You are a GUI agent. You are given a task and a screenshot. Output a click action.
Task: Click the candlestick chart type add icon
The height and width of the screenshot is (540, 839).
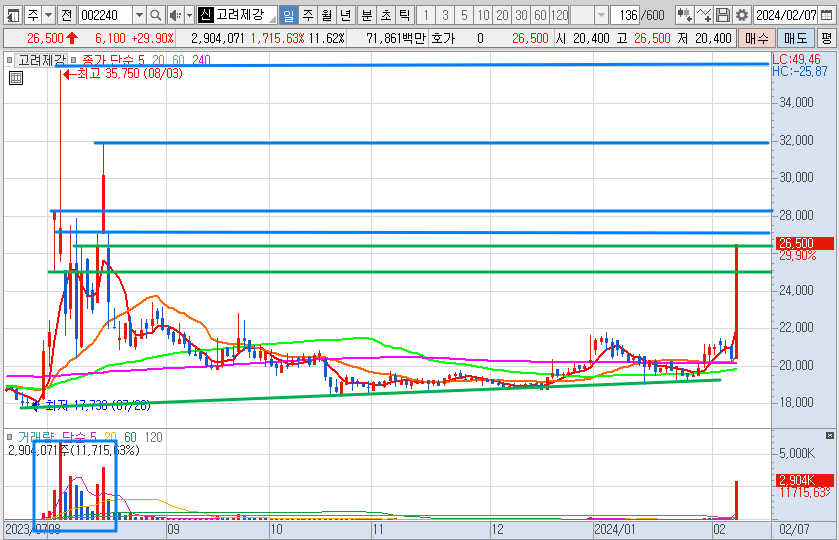click(684, 15)
